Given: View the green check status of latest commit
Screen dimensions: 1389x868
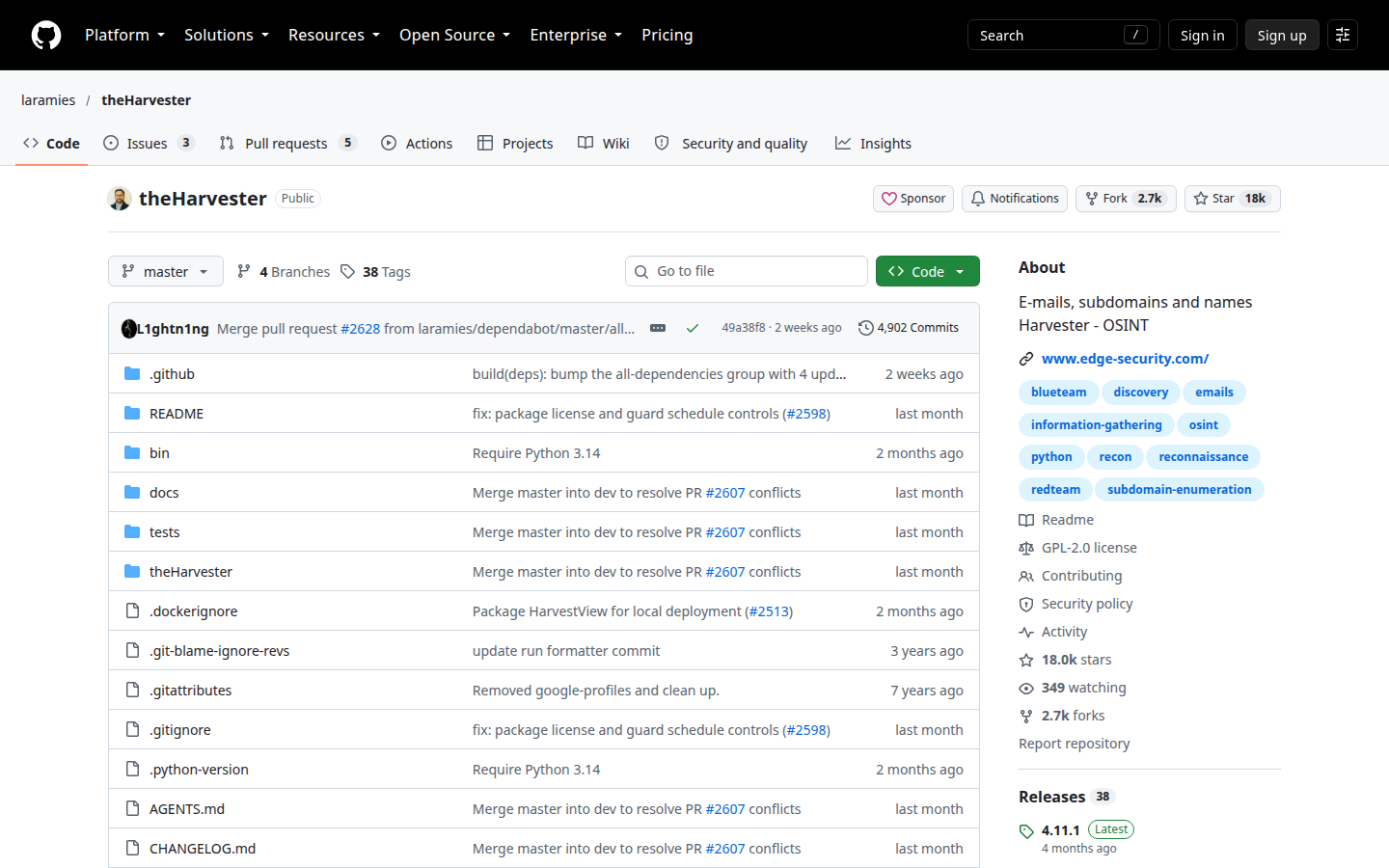Looking at the screenshot, I should tap(693, 328).
